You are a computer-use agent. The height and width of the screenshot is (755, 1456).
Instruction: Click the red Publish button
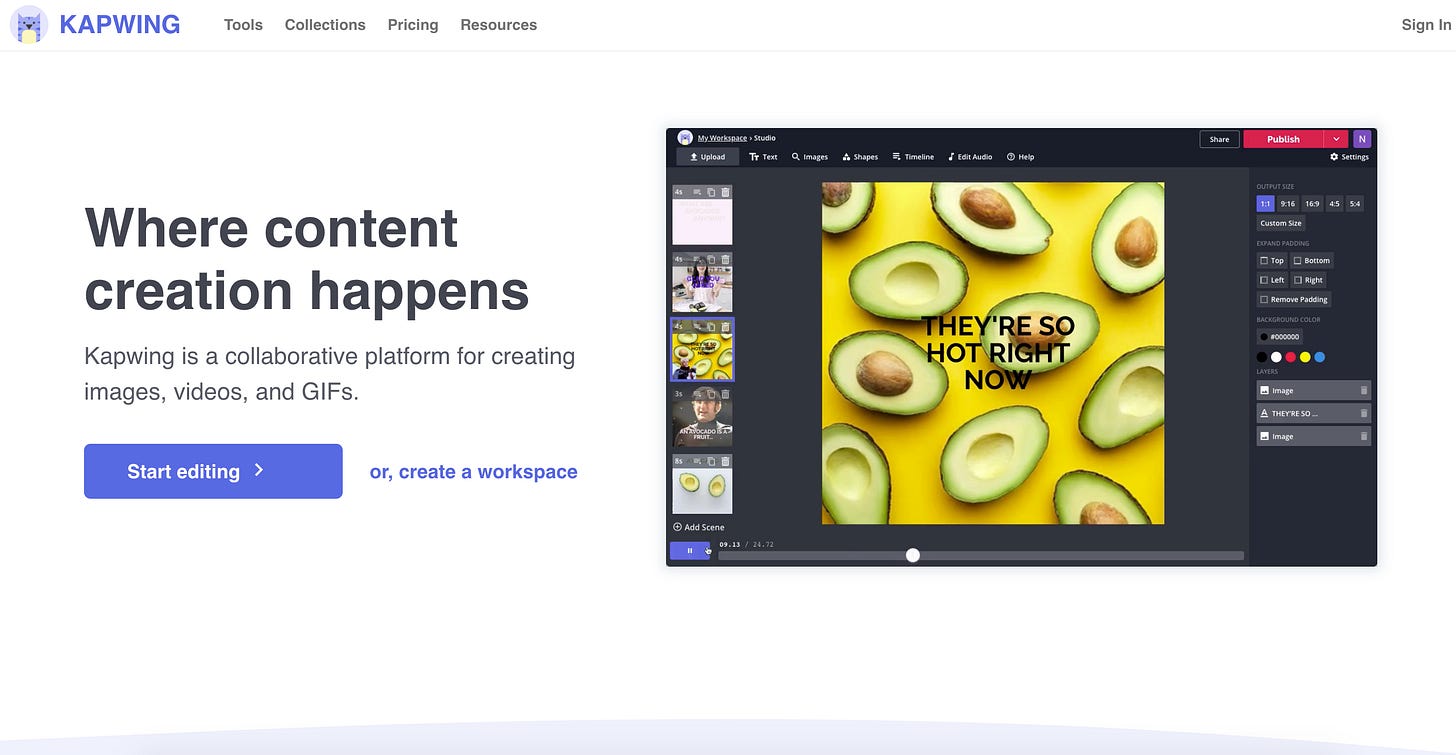point(1283,139)
